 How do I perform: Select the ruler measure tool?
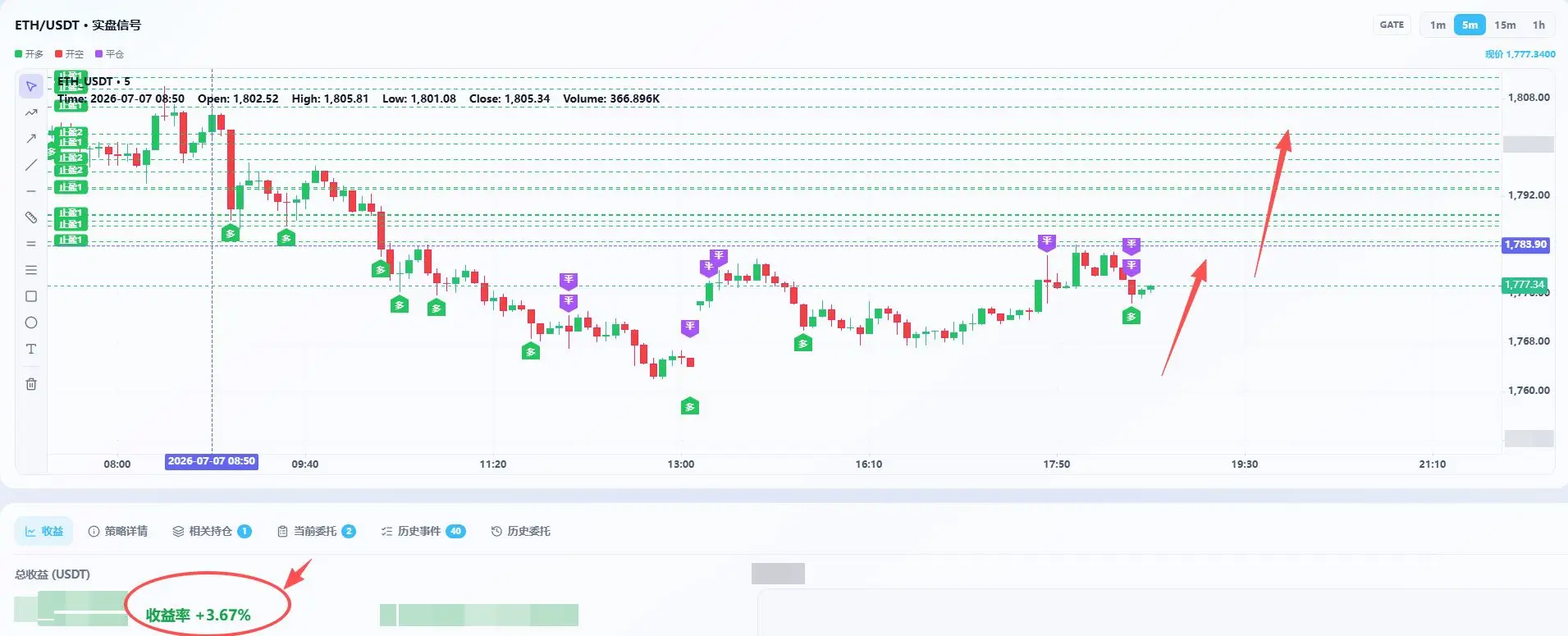click(31, 217)
